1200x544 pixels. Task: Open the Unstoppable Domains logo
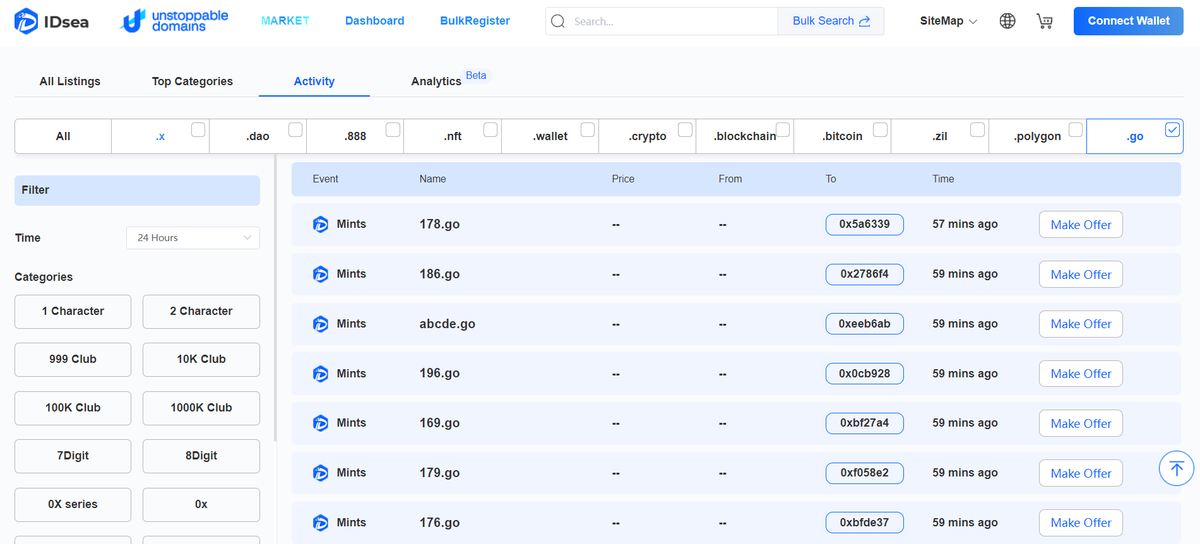[174, 21]
